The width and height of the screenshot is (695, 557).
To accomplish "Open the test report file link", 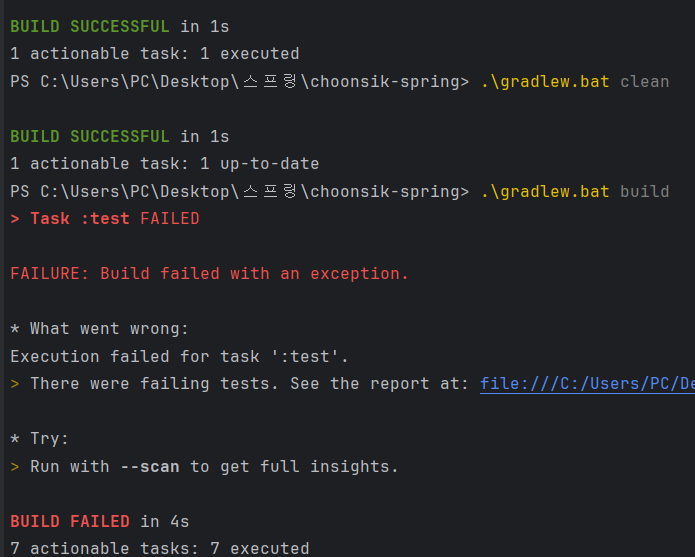I will (x=587, y=384).
